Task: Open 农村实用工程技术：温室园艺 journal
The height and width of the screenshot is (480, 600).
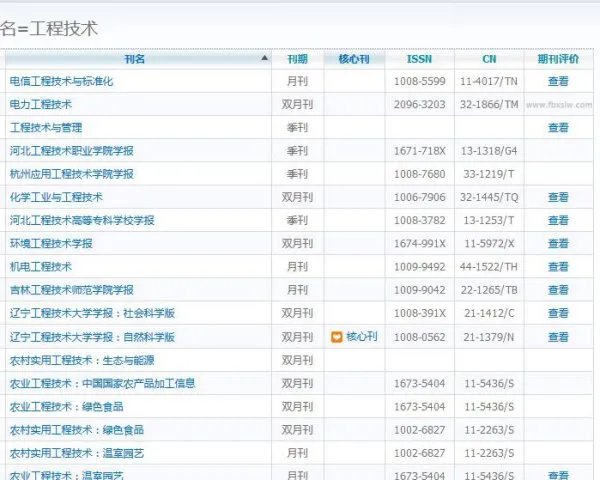Action: click(x=77, y=453)
